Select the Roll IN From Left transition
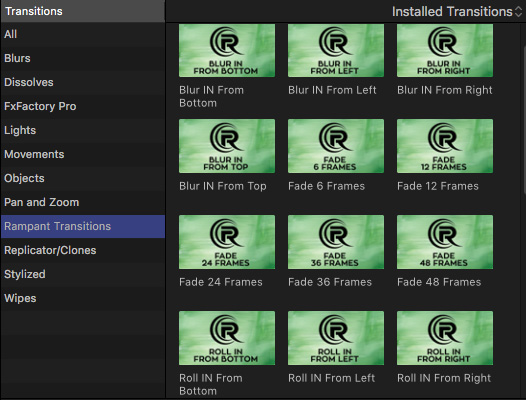Screen dimensions: 526x400 pos(336,338)
